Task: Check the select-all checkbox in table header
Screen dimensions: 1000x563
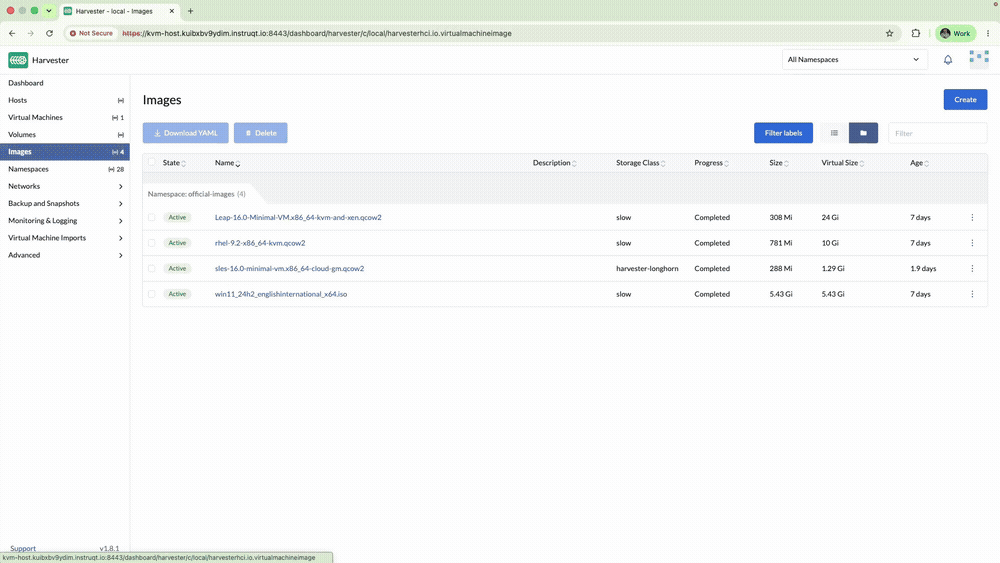Action: (x=152, y=162)
